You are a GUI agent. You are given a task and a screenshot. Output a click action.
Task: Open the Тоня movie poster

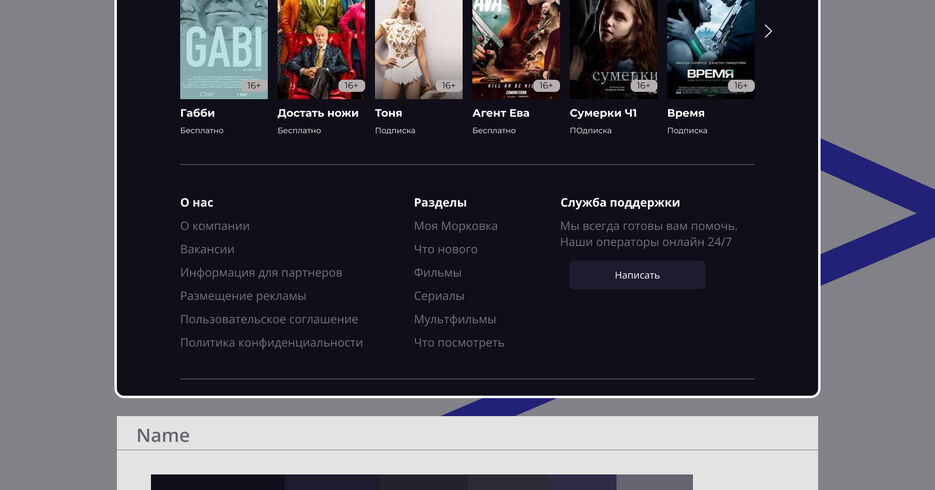click(x=419, y=49)
